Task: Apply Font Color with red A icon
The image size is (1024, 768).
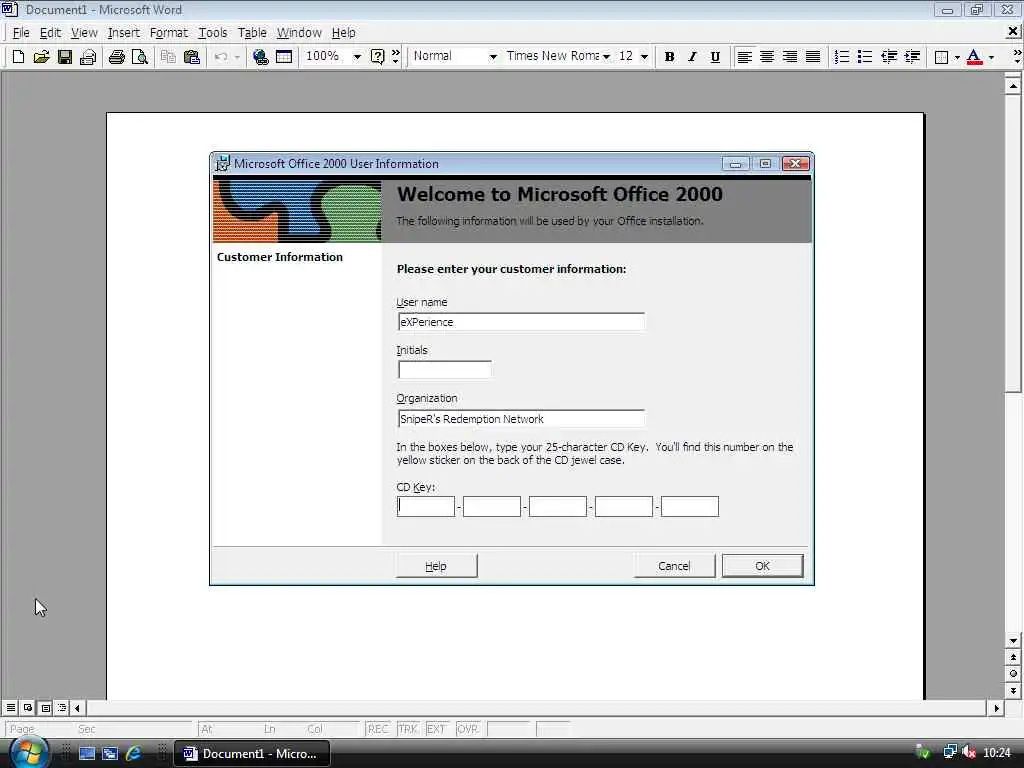Action: click(974, 57)
